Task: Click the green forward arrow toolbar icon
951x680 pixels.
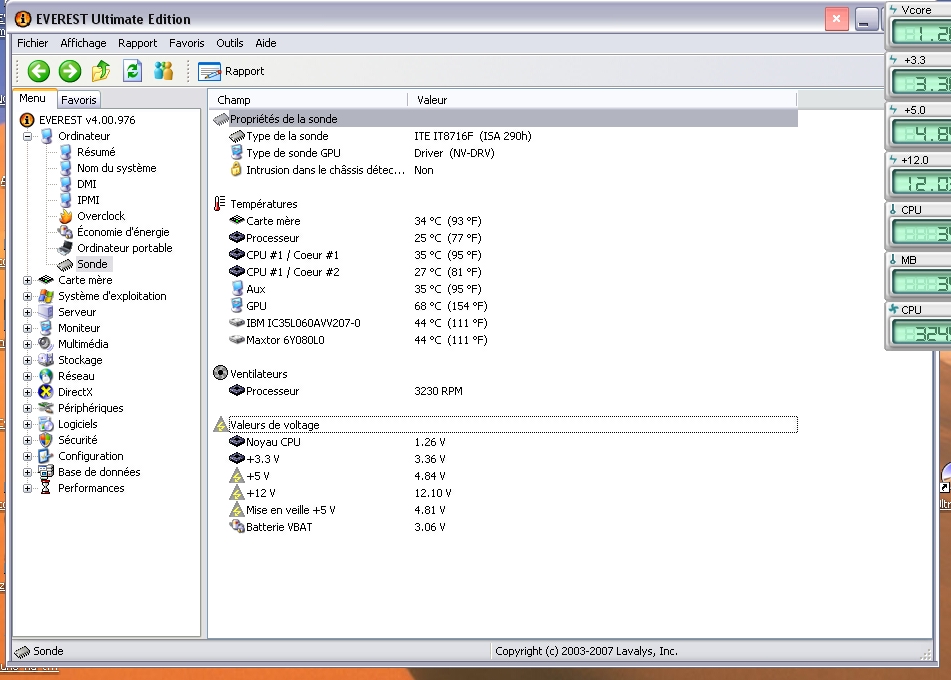Action: pyautogui.click(x=70, y=71)
